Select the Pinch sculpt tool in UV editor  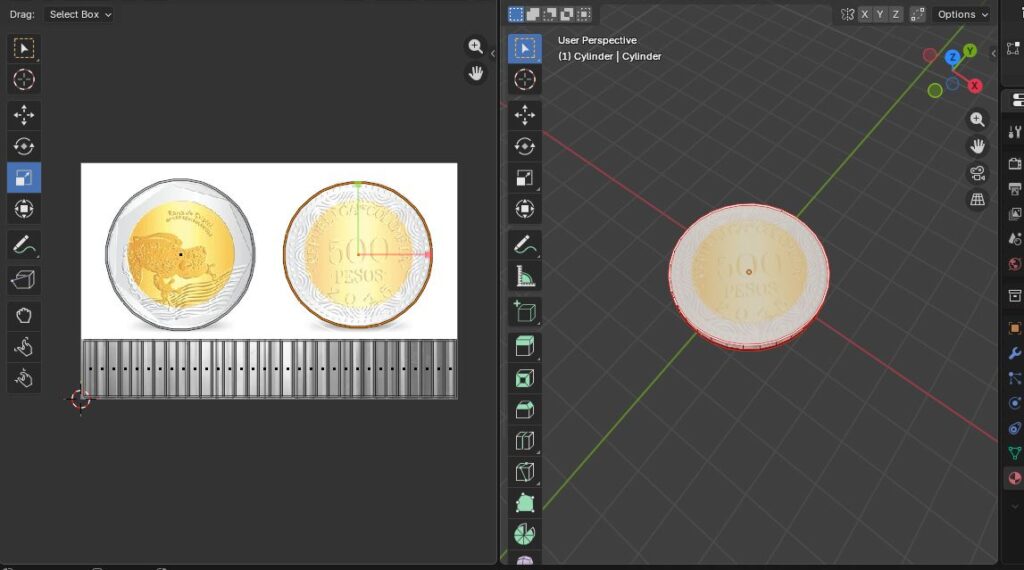coord(24,378)
